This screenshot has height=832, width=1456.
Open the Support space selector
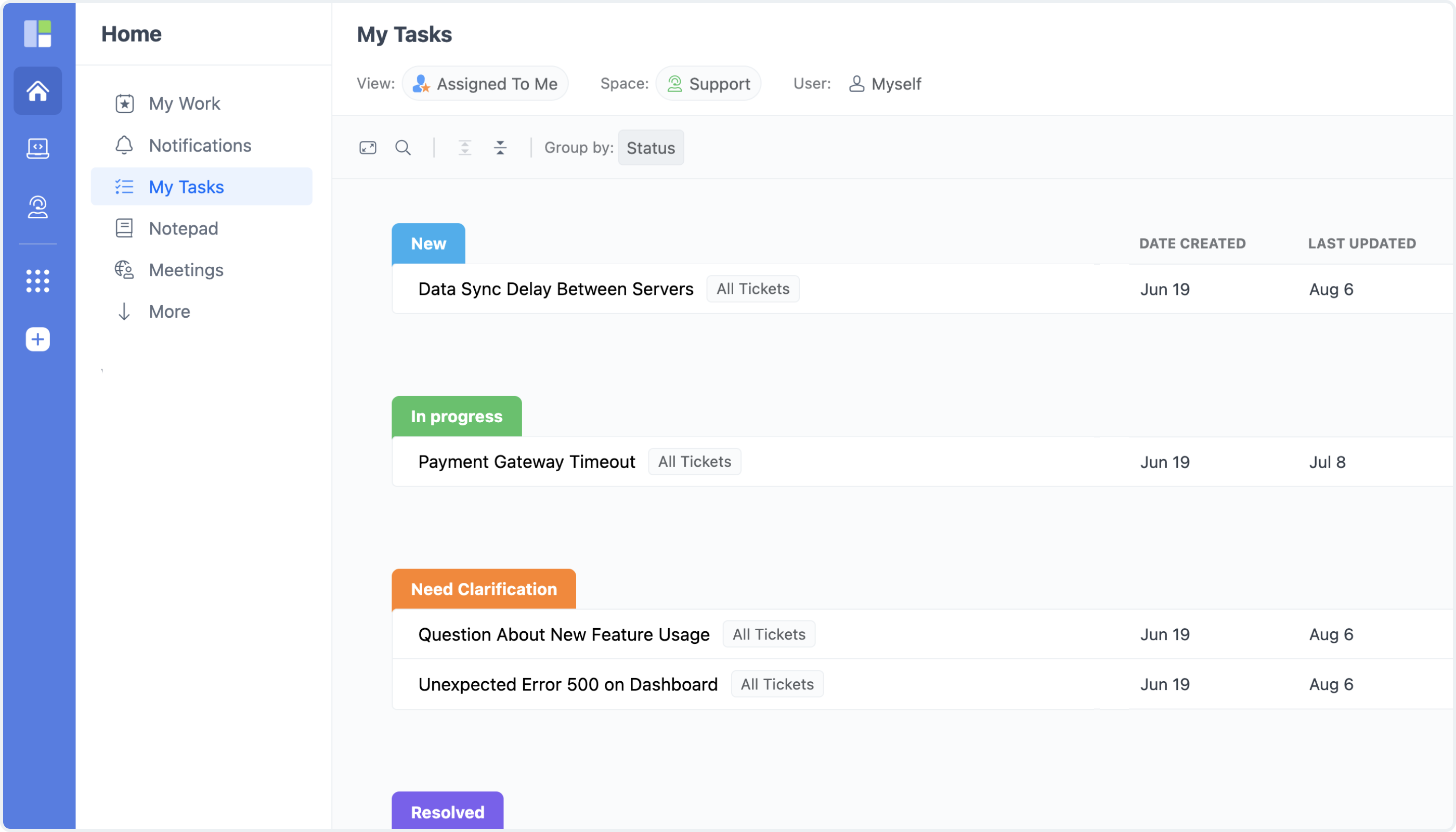pos(708,84)
